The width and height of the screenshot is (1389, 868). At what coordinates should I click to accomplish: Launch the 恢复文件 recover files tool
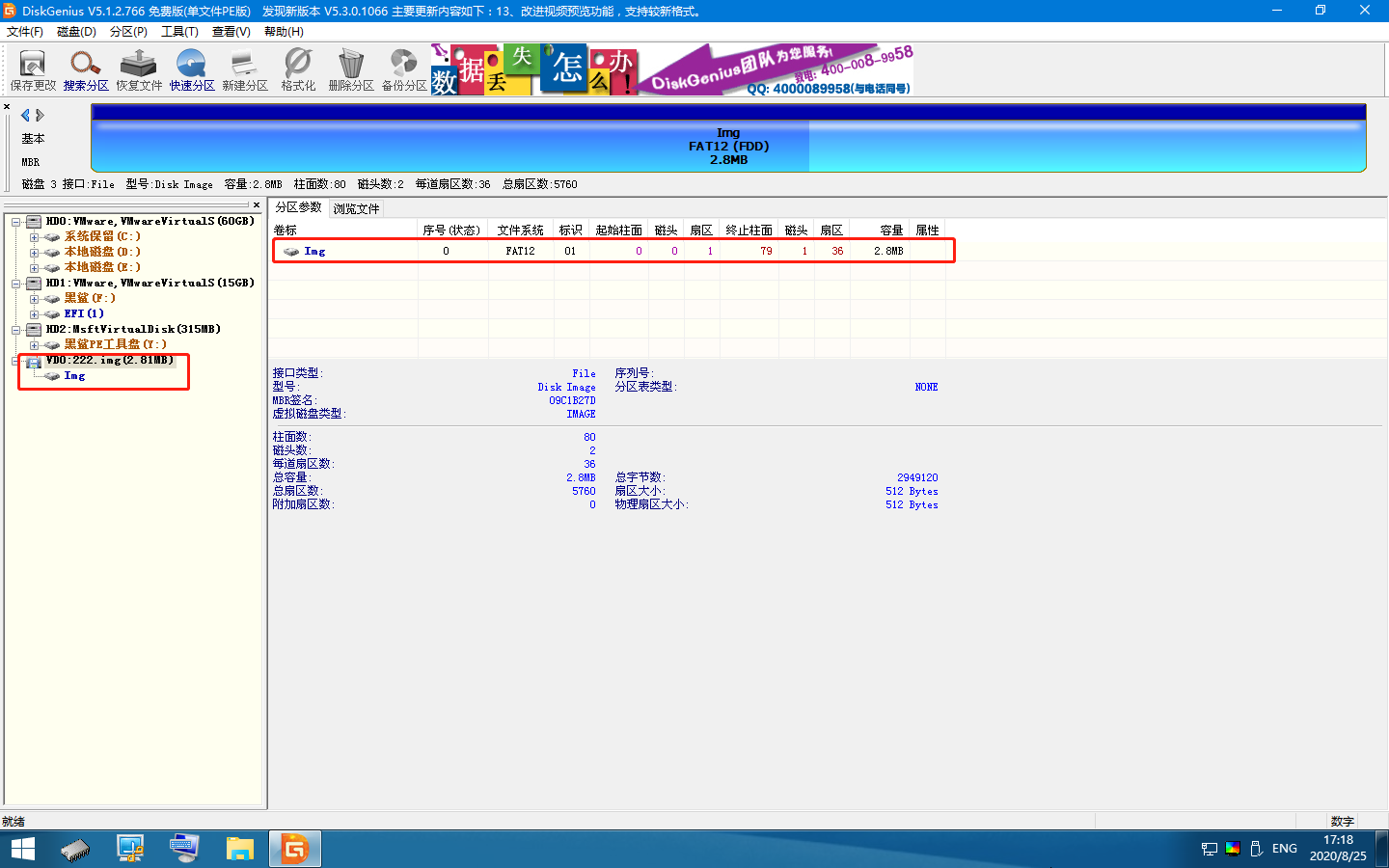[139, 69]
